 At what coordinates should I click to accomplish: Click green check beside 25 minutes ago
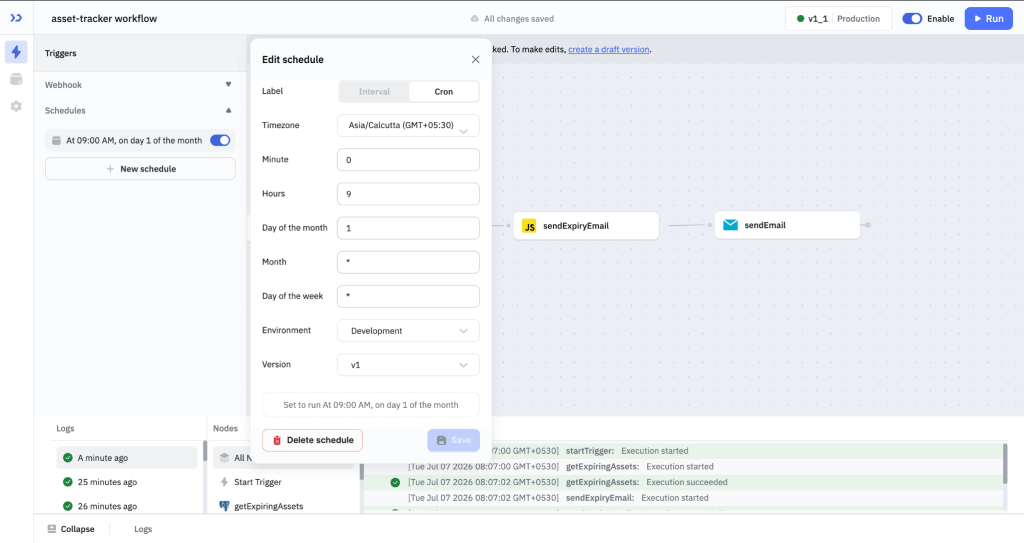(67, 482)
